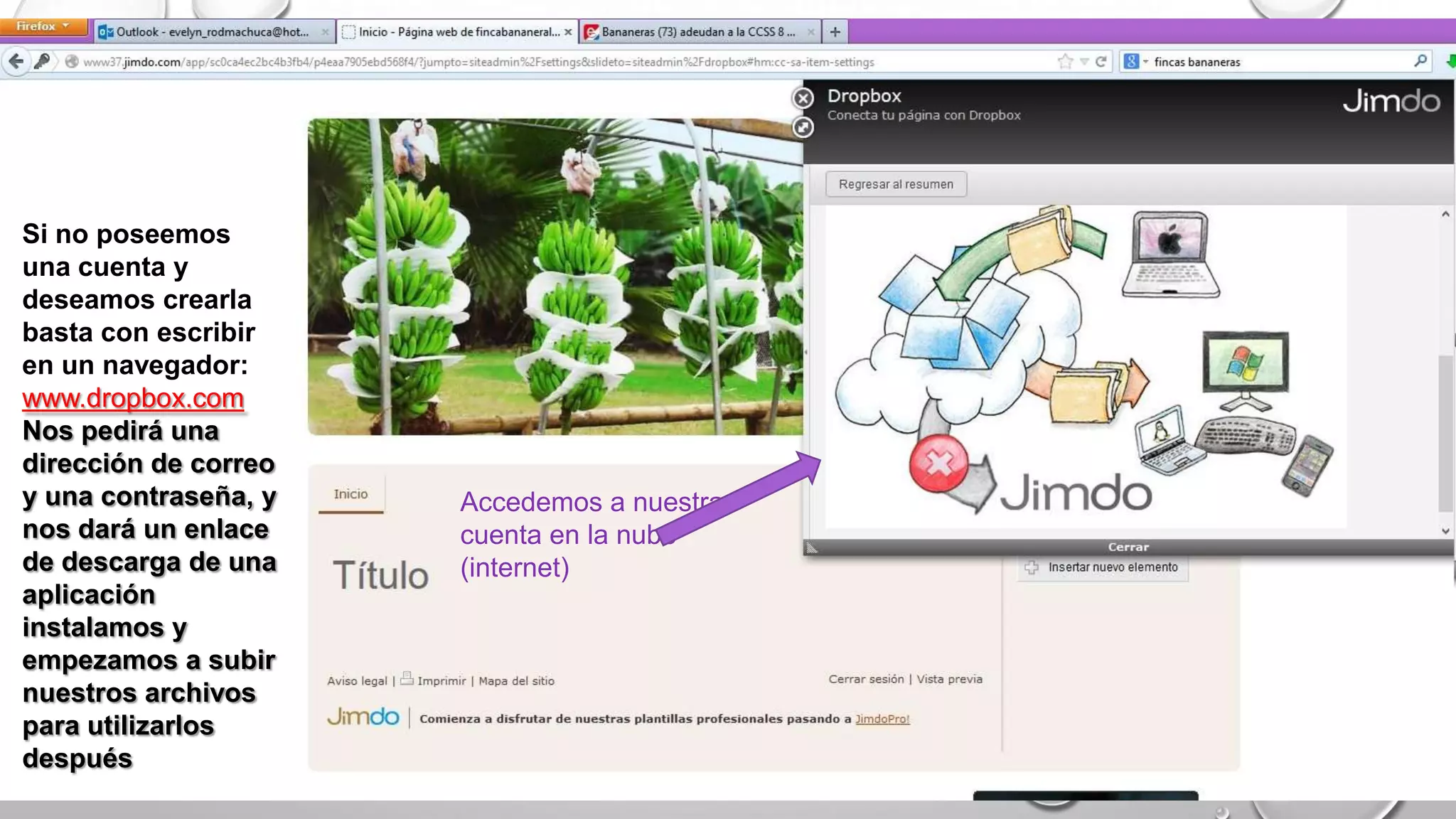
Task: Click the 'Título' heading on the page
Action: click(x=381, y=575)
